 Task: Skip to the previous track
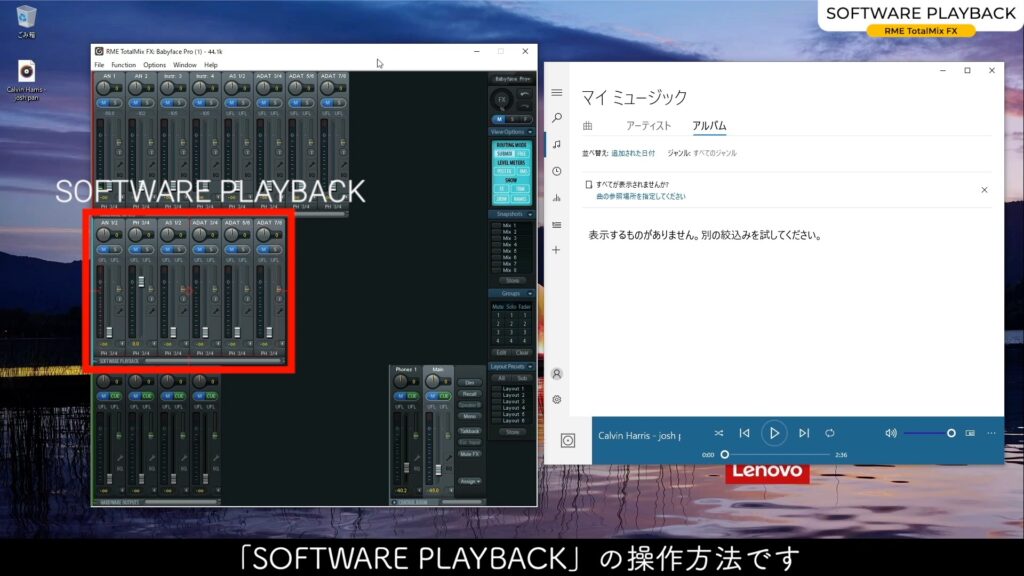point(744,433)
